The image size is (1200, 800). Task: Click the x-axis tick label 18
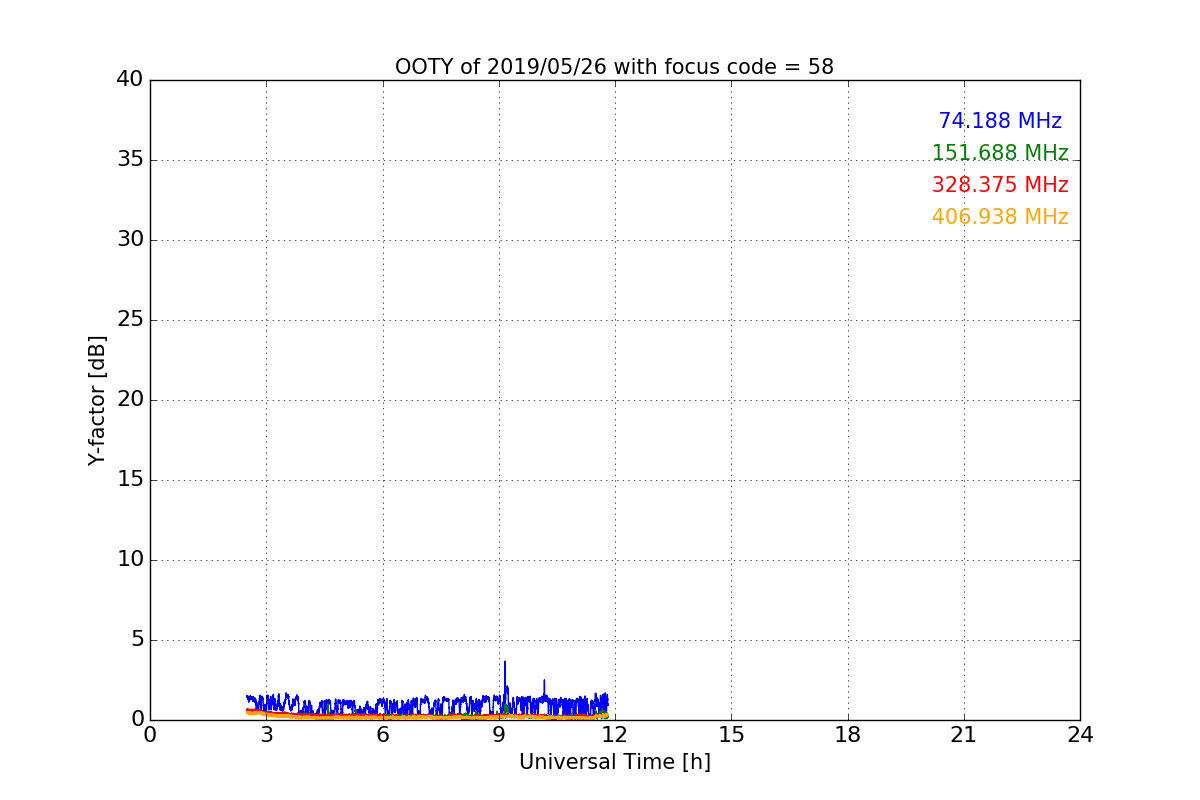tap(848, 735)
